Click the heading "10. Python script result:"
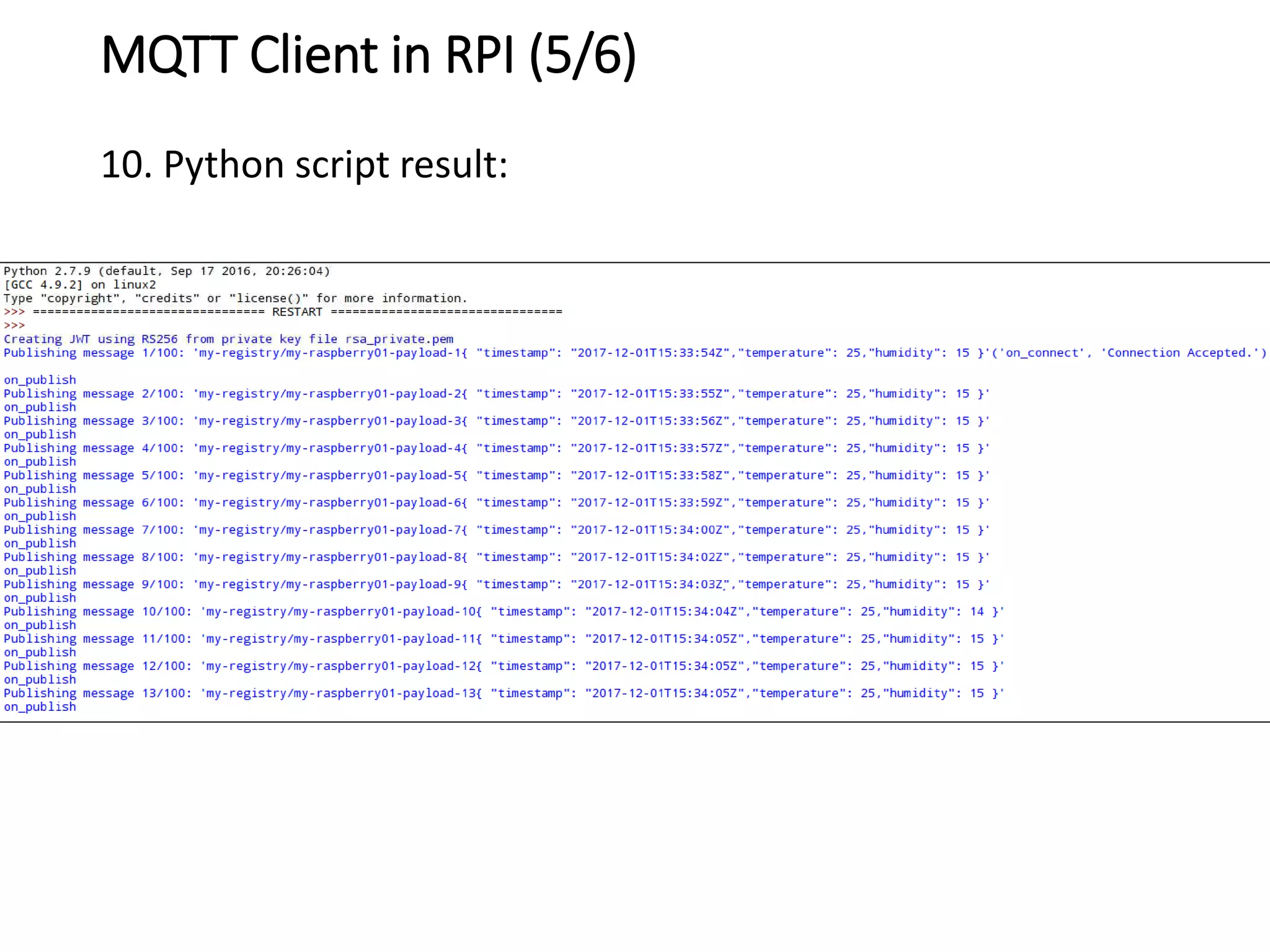This screenshot has width=1270, height=952. point(304,165)
